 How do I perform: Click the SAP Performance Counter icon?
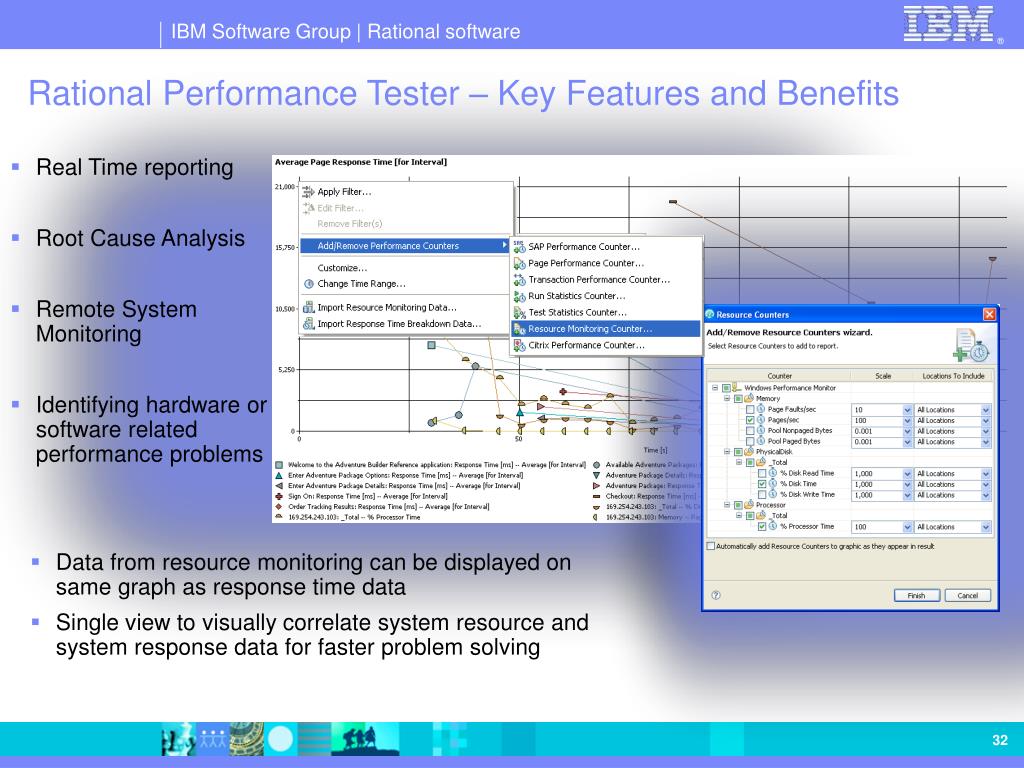519,247
